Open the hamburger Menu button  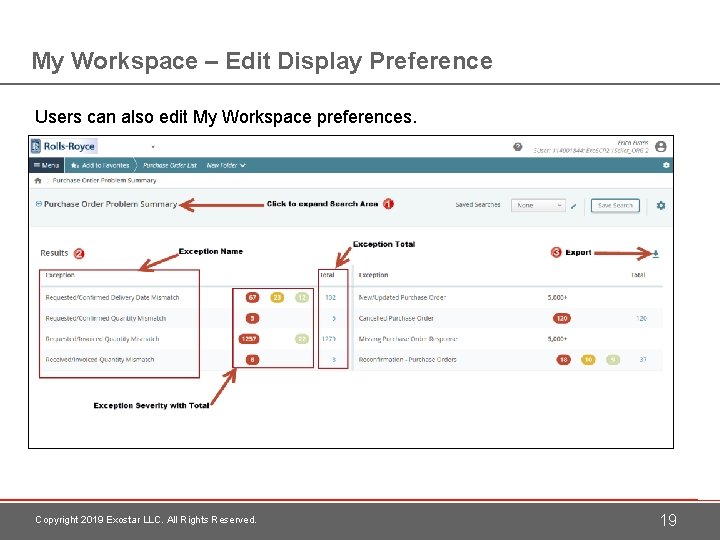[46, 165]
